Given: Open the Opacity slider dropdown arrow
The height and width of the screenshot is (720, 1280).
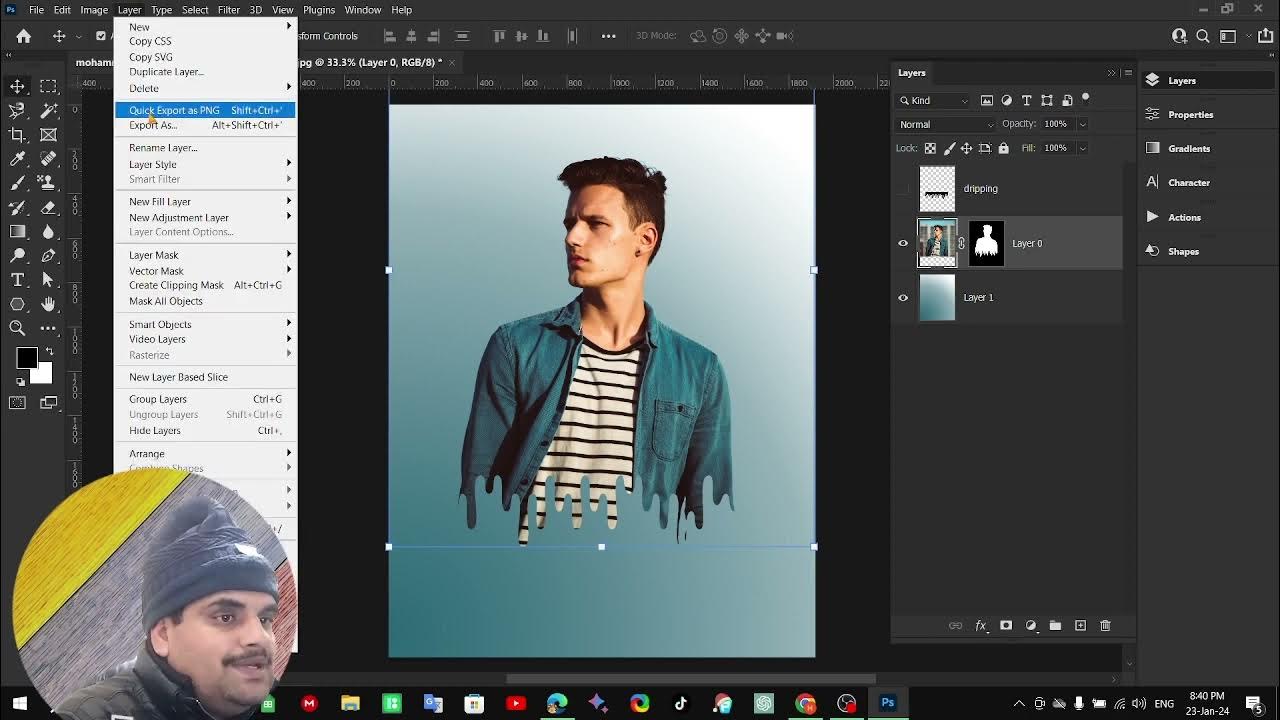Looking at the screenshot, I should click(x=1082, y=124).
